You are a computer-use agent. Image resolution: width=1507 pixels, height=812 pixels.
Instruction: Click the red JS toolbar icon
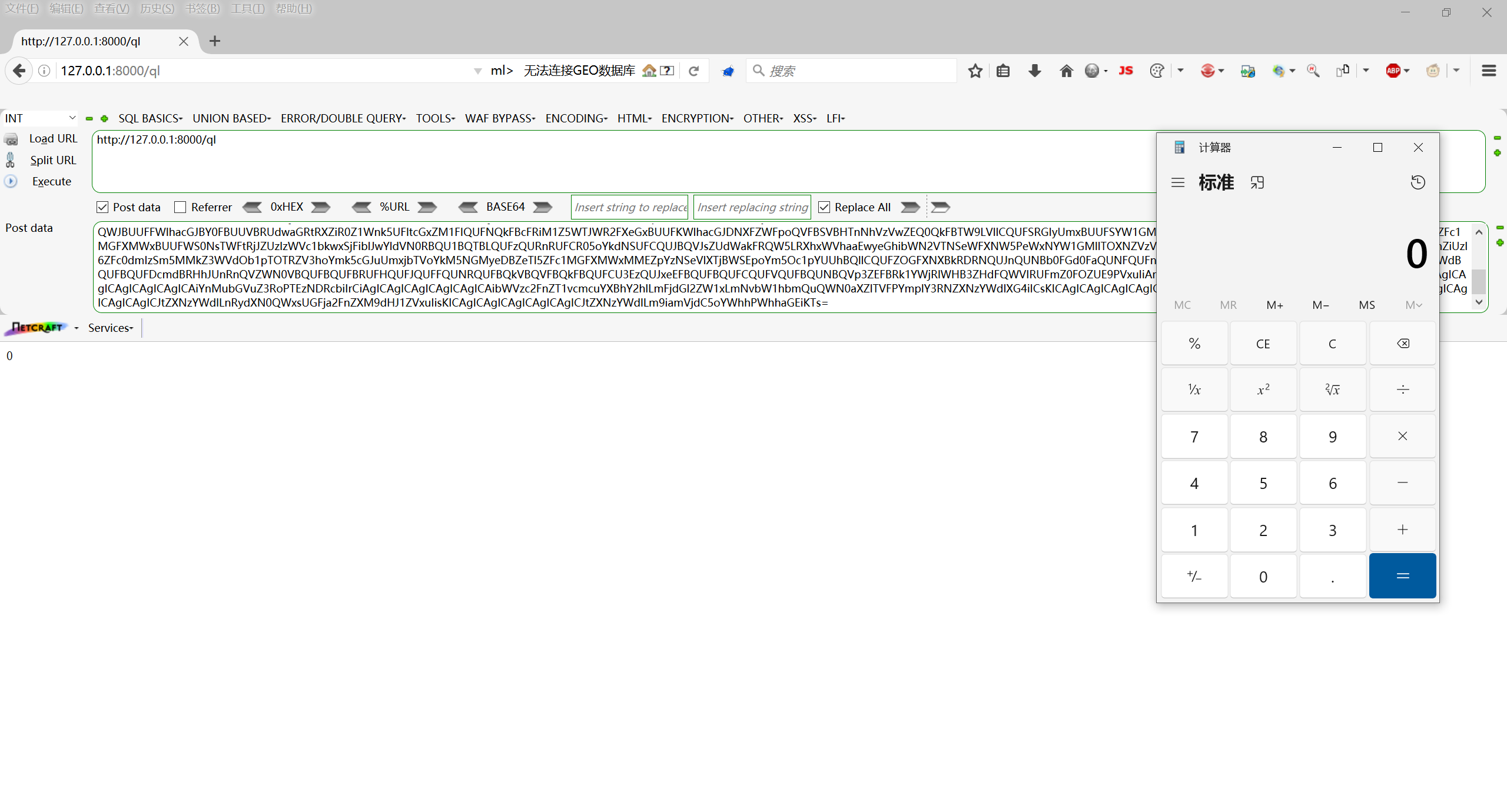point(1126,71)
